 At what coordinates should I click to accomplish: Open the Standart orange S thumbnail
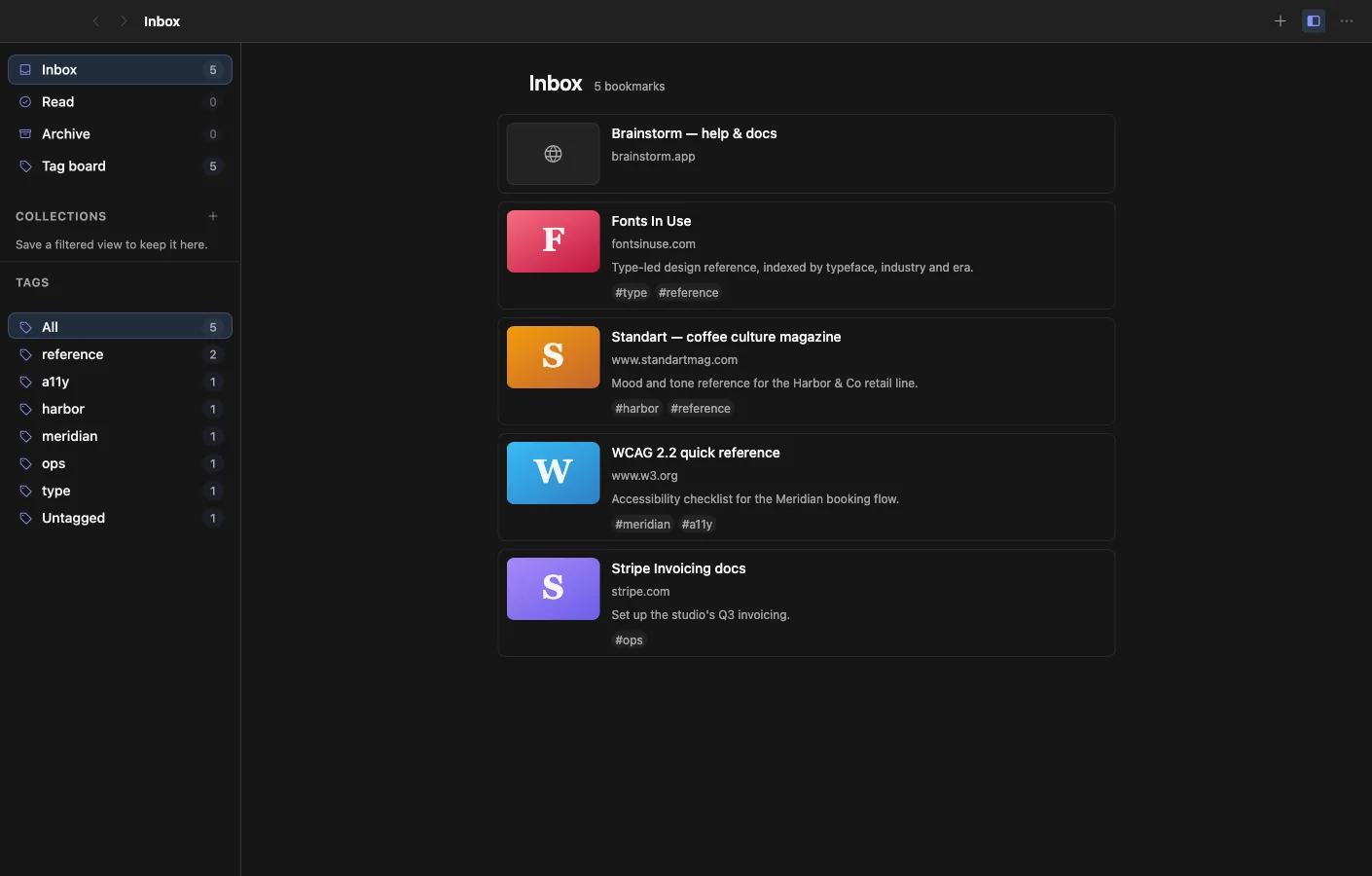pos(553,357)
